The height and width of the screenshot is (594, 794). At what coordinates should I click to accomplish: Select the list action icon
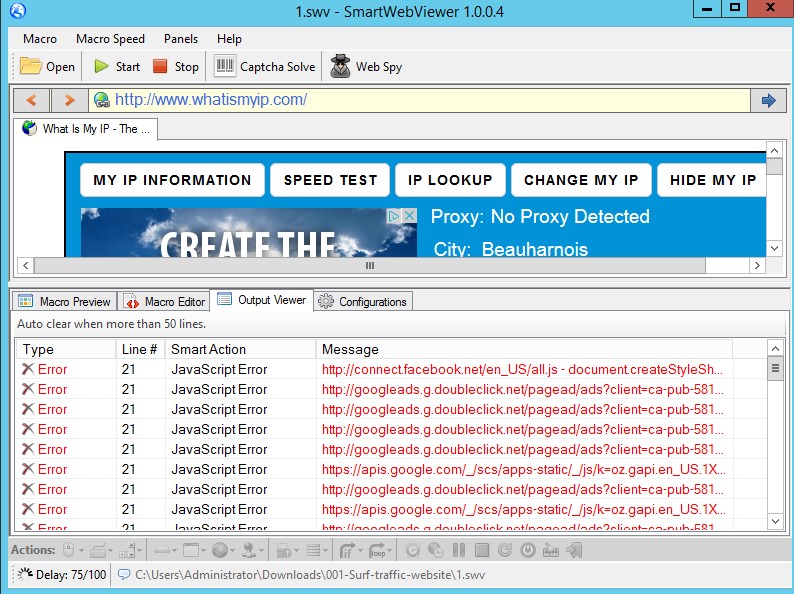point(313,550)
